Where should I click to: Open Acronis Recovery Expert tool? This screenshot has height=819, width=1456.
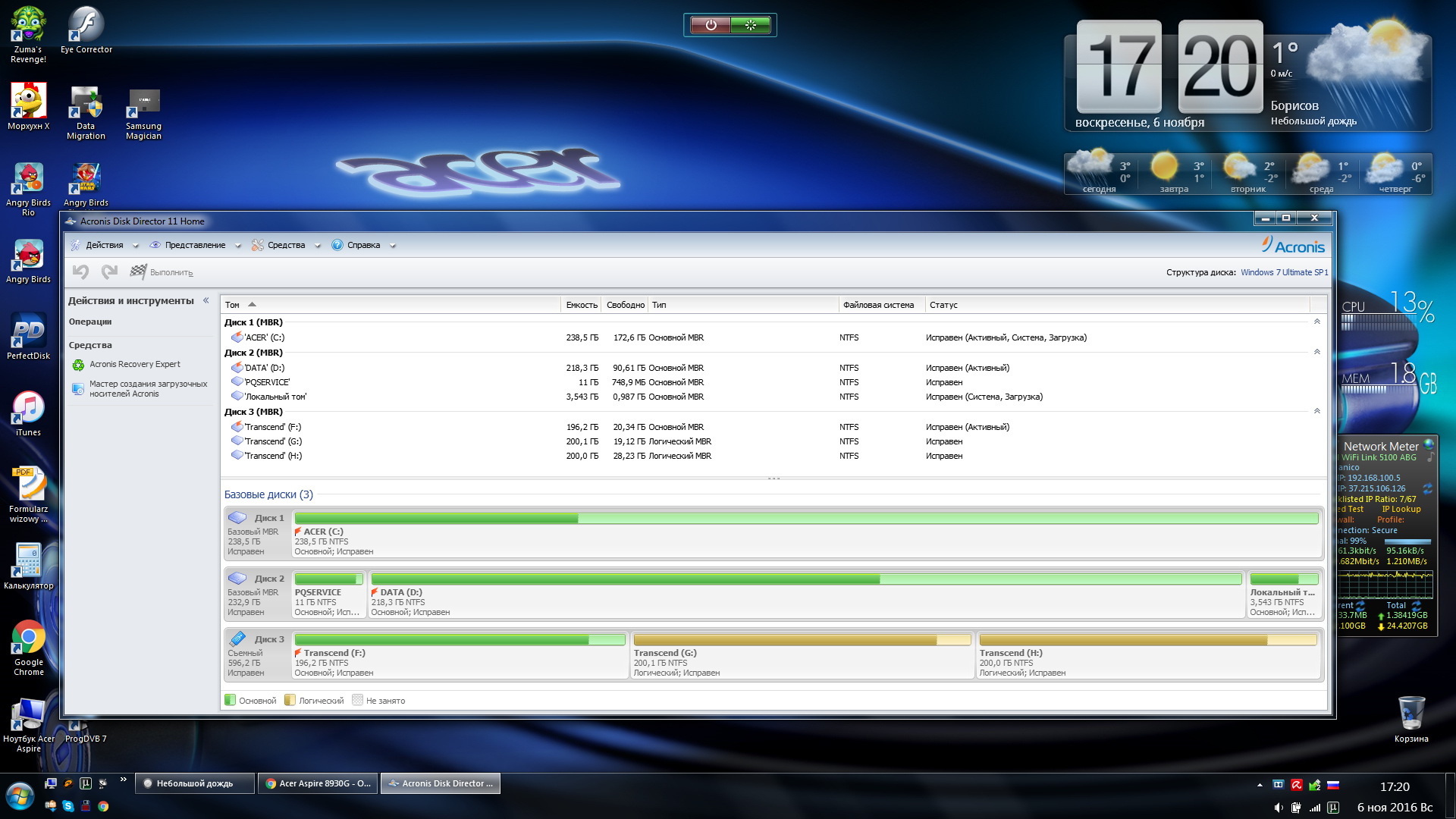point(134,365)
